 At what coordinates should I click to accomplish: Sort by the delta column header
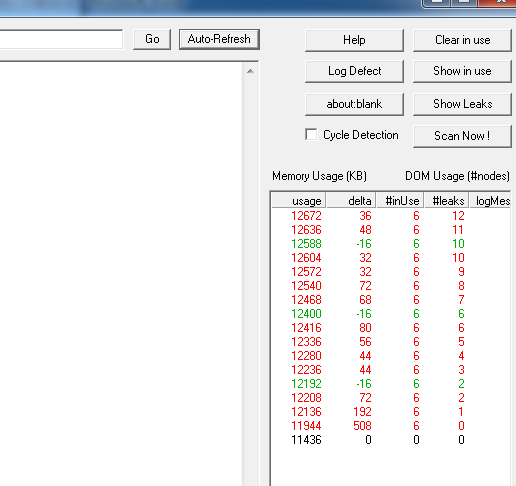[351, 201]
